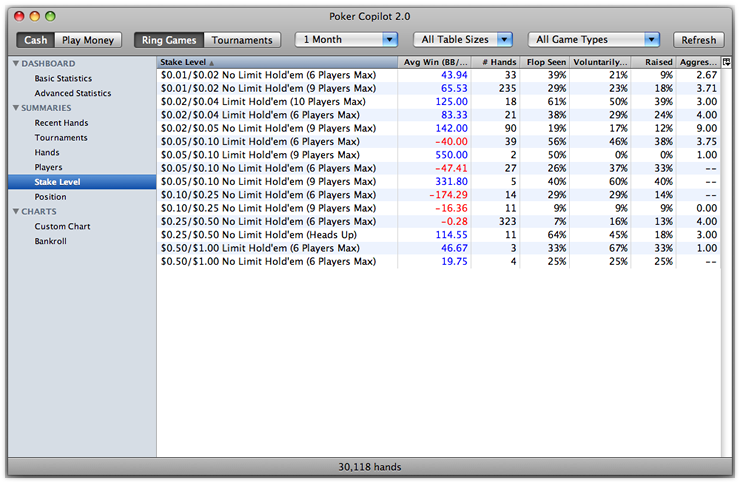
Task: Open Recent Hands summary
Action: 61,123
